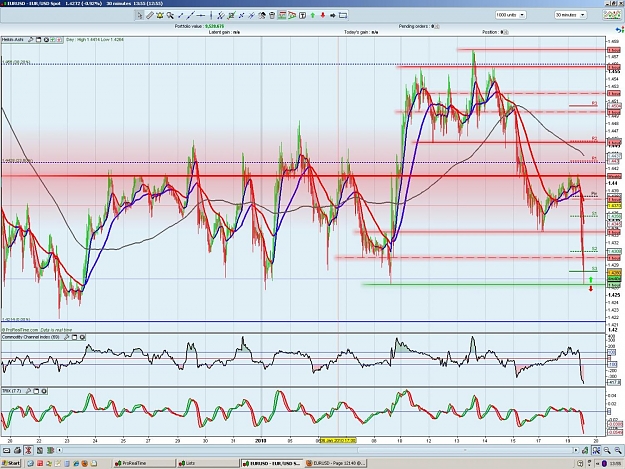Open the 30 minutes timeframe dropdown
Viewport: 625px width, 469px height.
tap(570, 15)
